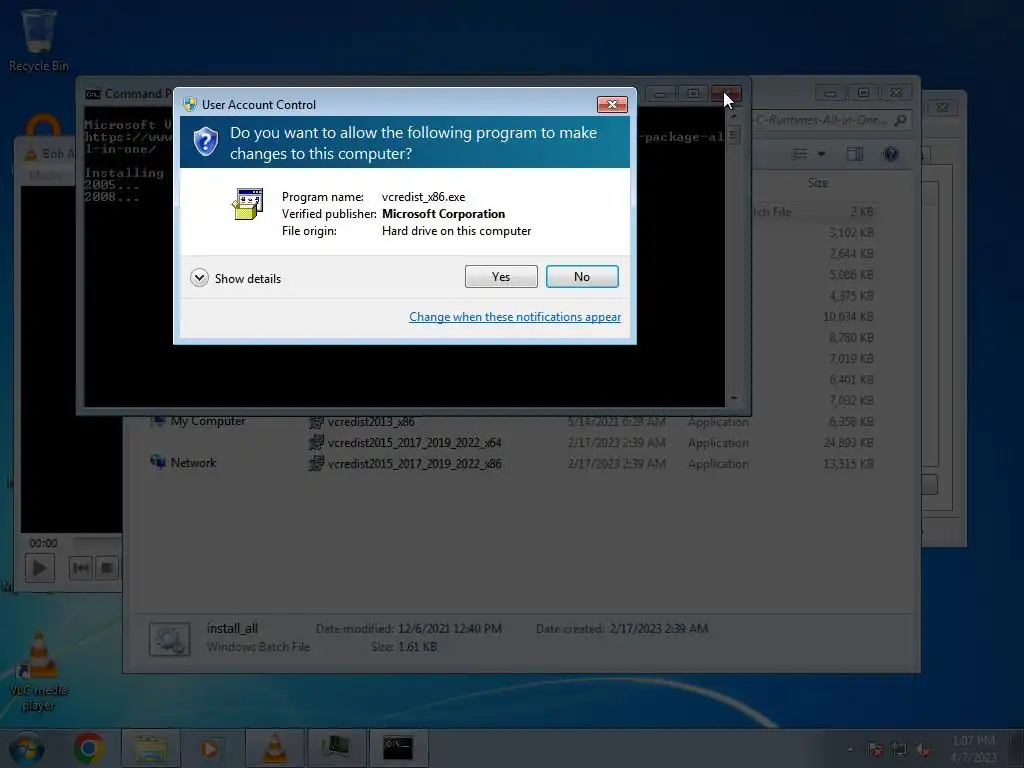Click Previous track button in VLC
This screenshot has height=768, width=1024.
pyautogui.click(x=81, y=568)
